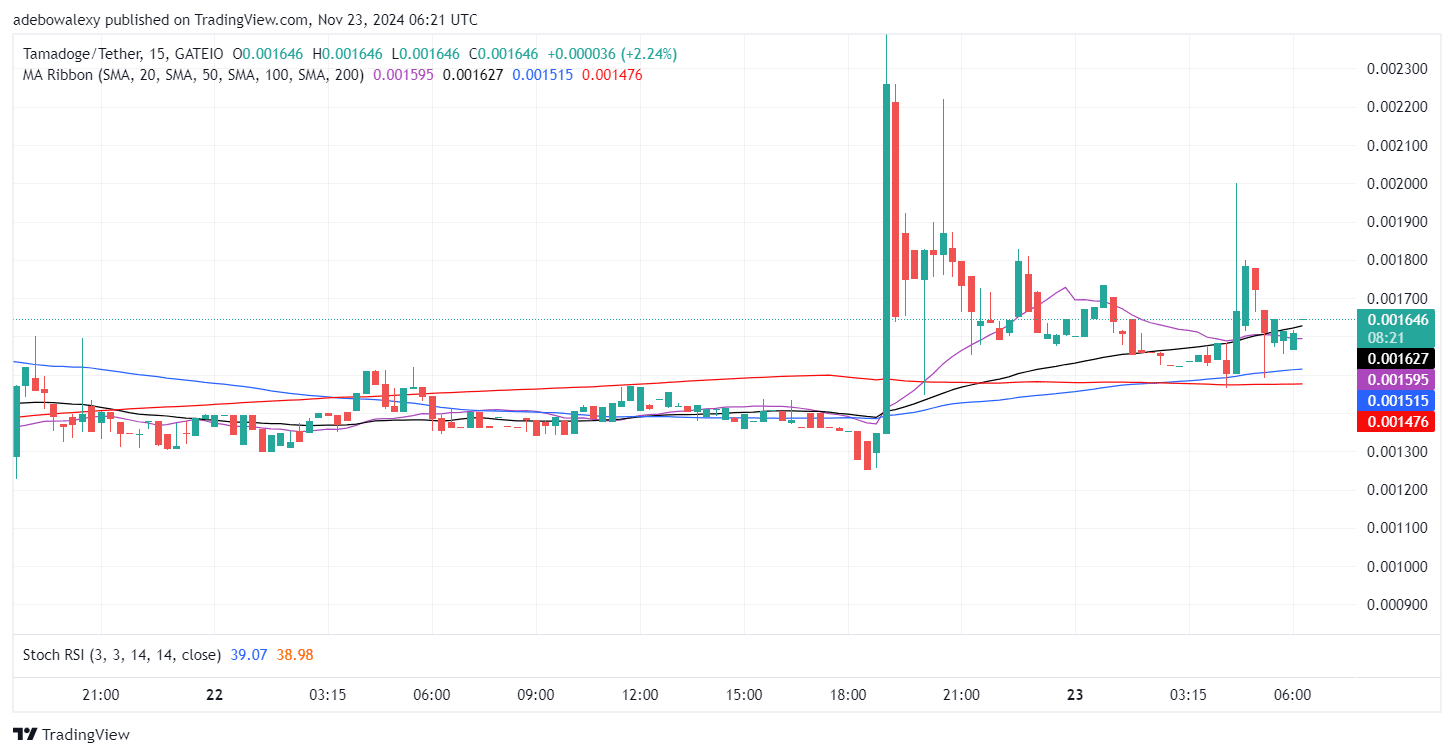Image resolution: width=1454 pixels, height=756 pixels.
Task: Click the Stoch RSI K value 39.07
Action: click(x=249, y=655)
